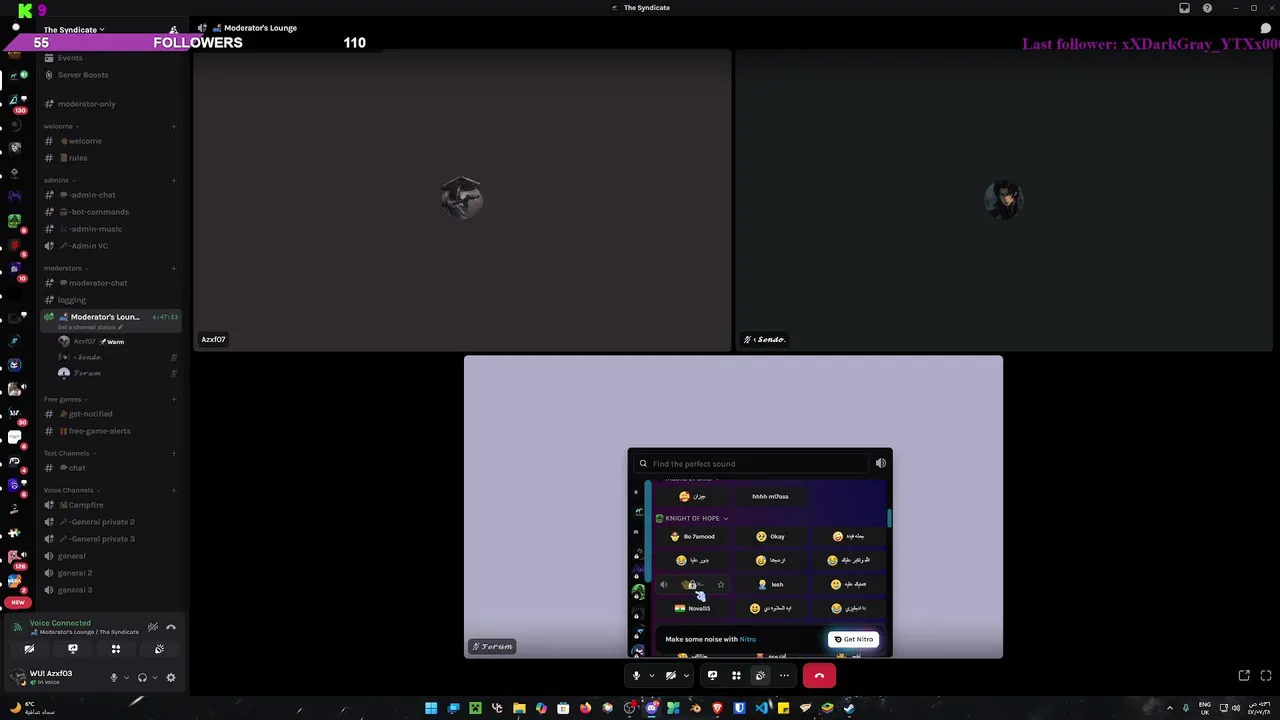Image resolution: width=1280 pixels, height=720 pixels.
Task: Join the -General private 2 voice channel
Action: pyautogui.click(x=111, y=522)
